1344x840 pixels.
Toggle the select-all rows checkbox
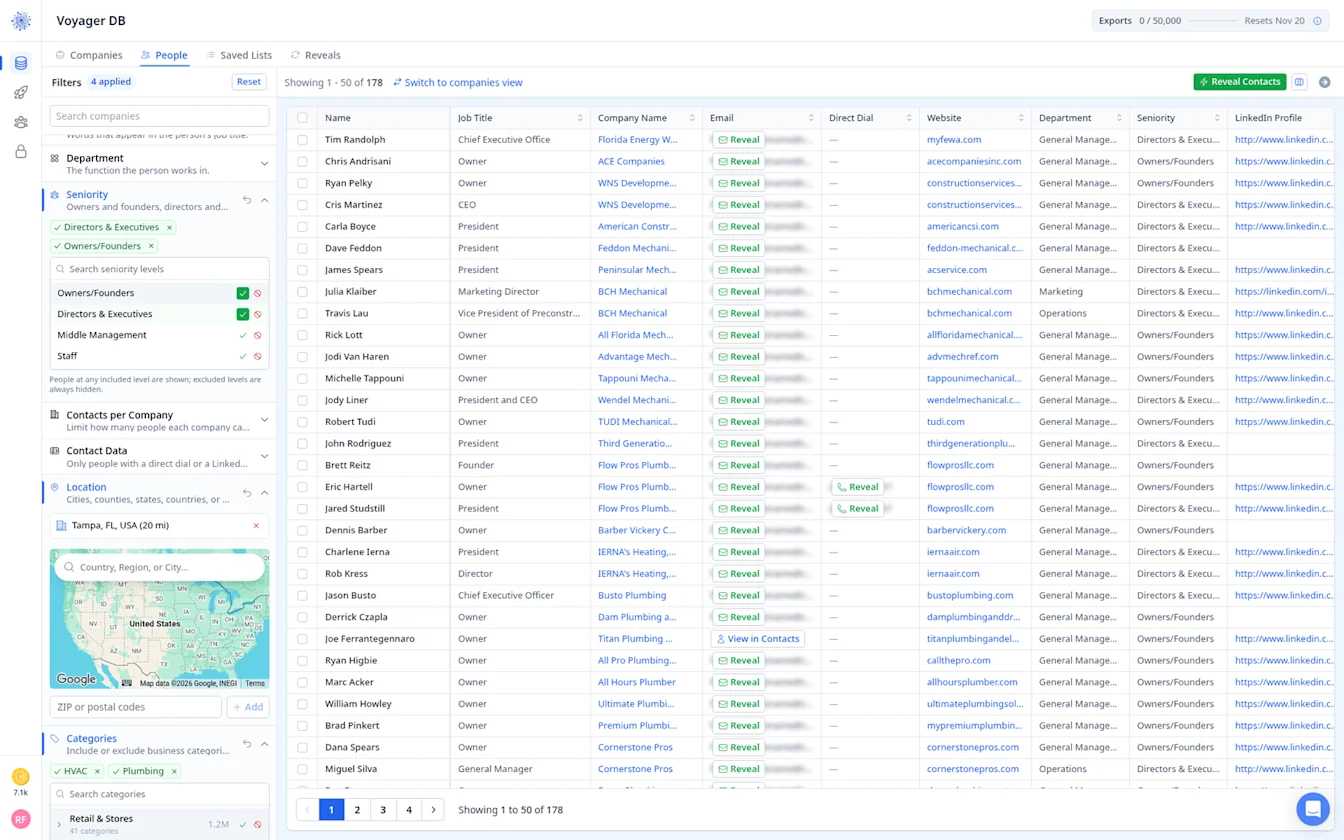point(302,118)
